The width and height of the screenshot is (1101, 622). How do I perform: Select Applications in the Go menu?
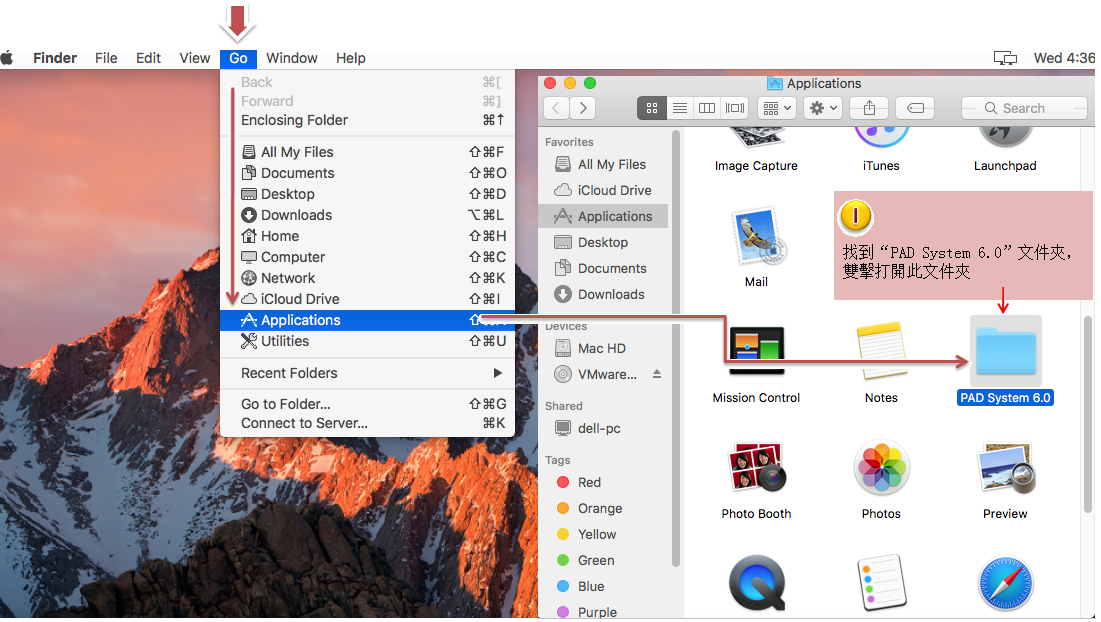point(367,320)
